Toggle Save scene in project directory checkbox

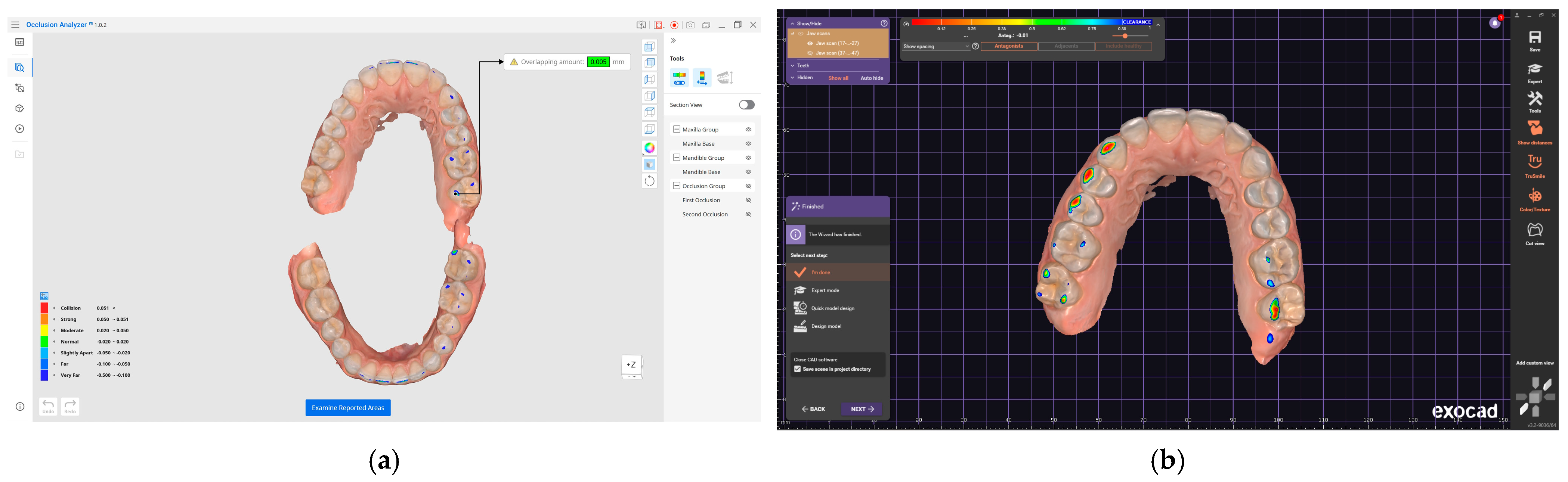(x=797, y=369)
